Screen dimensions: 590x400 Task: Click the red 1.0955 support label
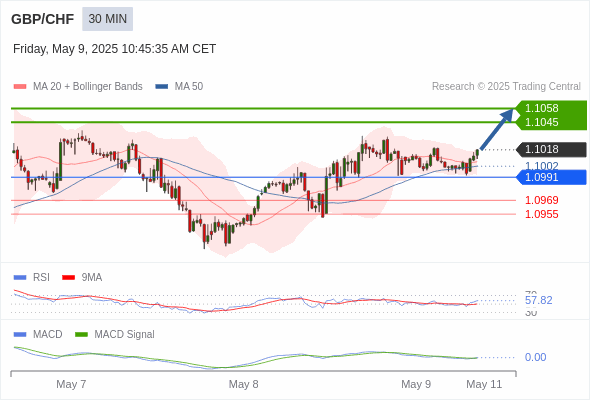[x=541, y=214]
